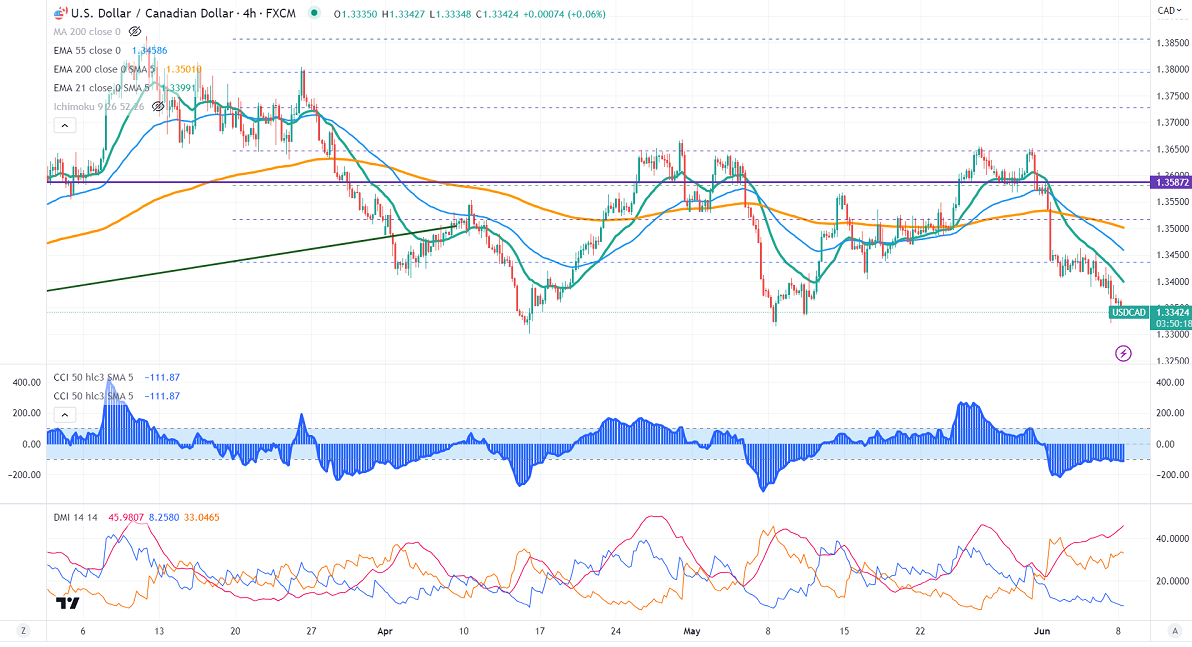Click the purple lightning bolt icon
Image resolution: width=1192 pixels, height=647 pixels.
(1123, 353)
